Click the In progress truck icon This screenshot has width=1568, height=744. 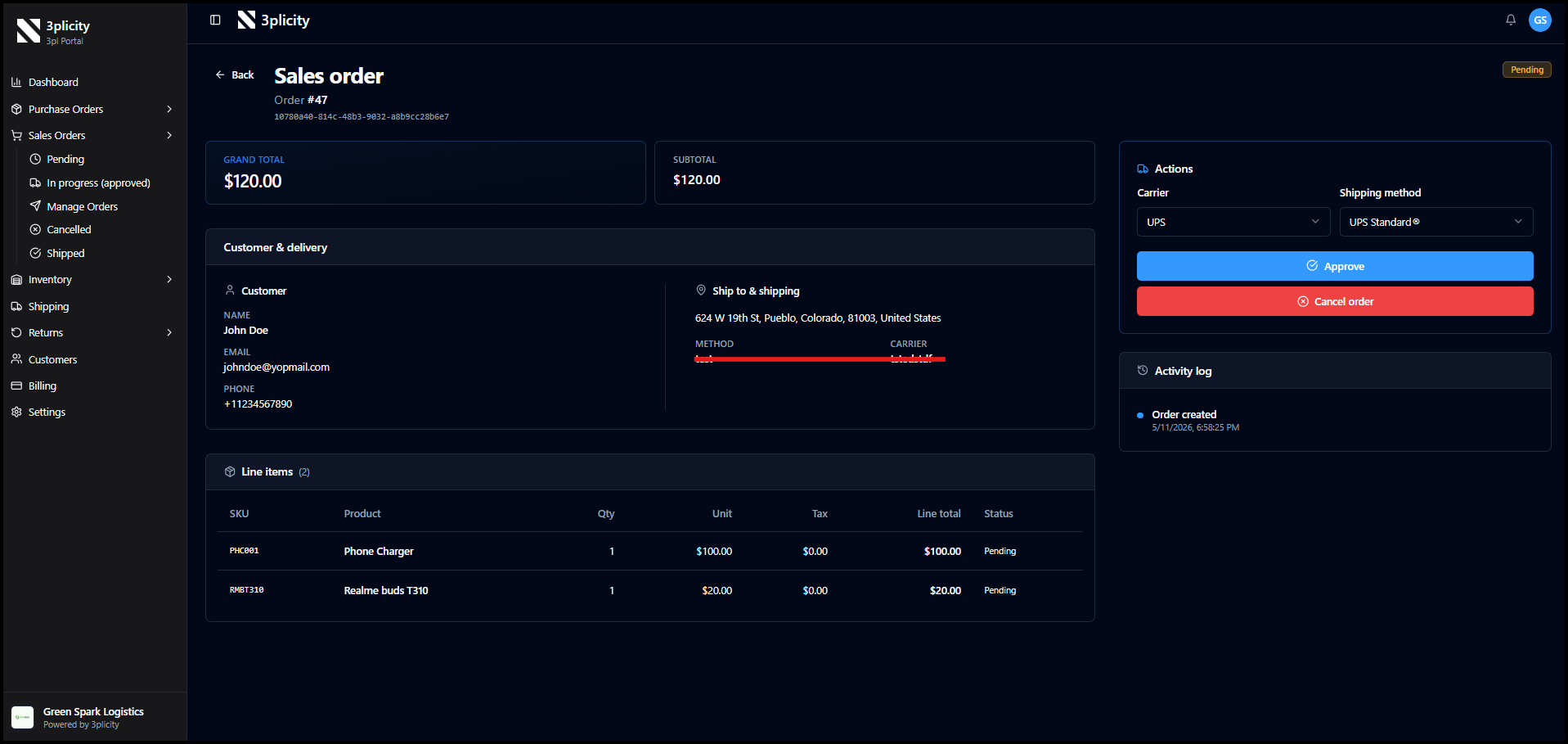click(x=35, y=183)
